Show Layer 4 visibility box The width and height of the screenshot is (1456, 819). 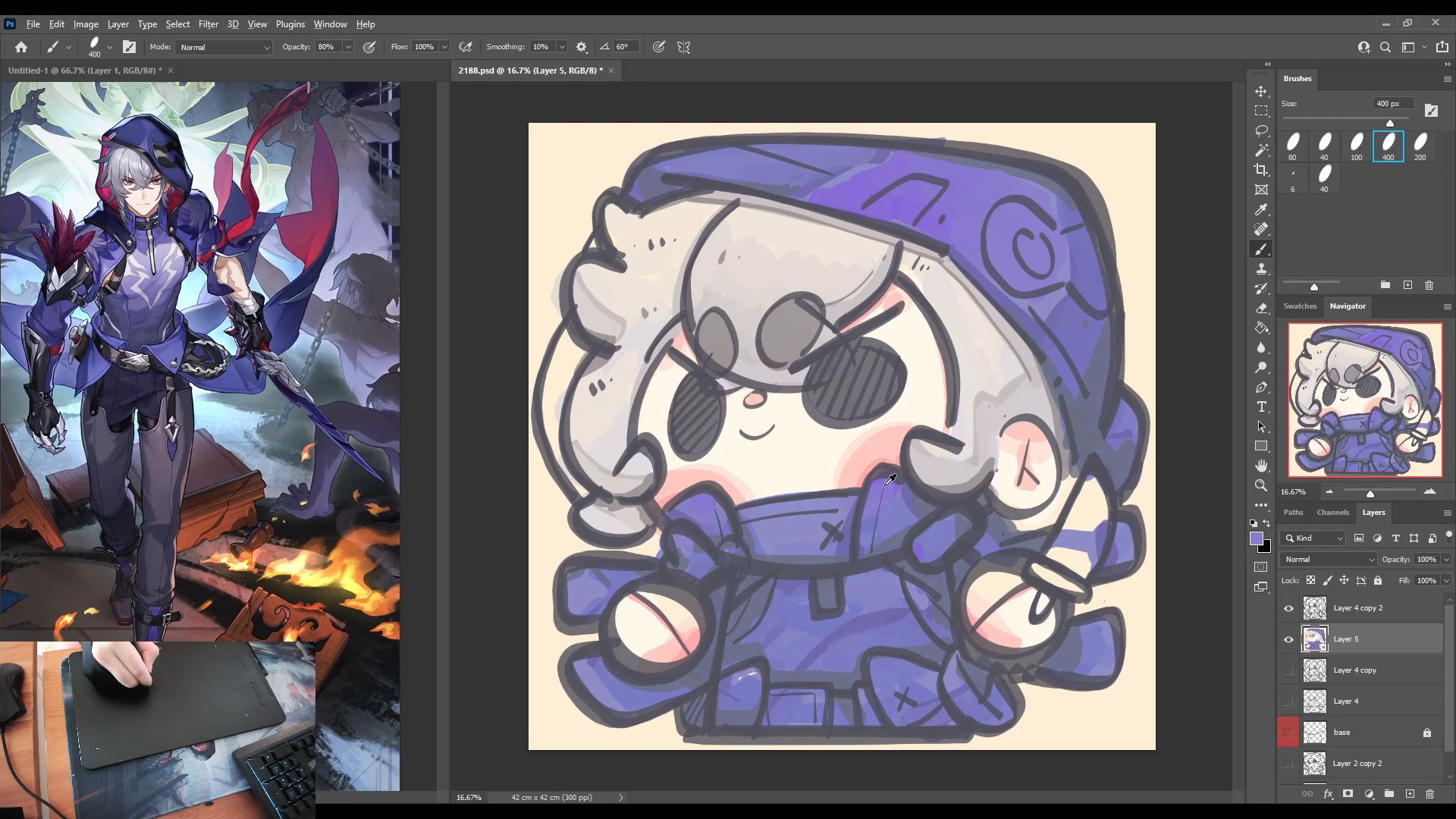pyautogui.click(x=1288, y=701)
